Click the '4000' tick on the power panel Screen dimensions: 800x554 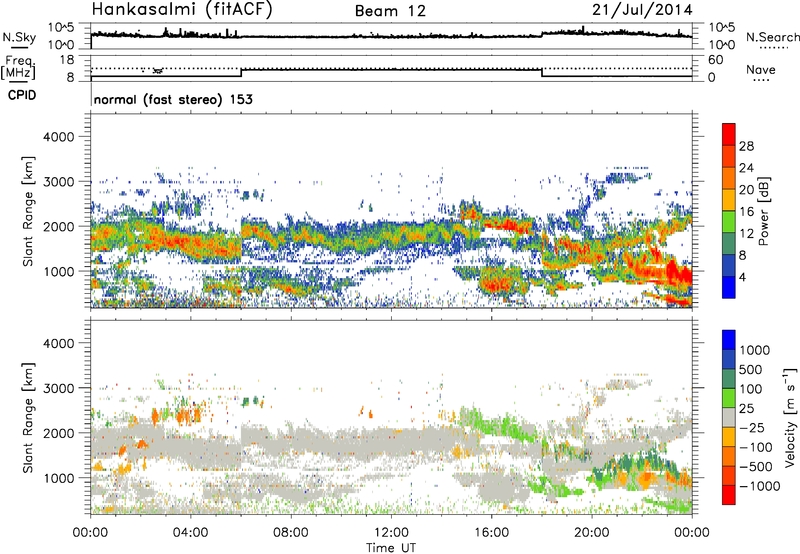(58, 137)
